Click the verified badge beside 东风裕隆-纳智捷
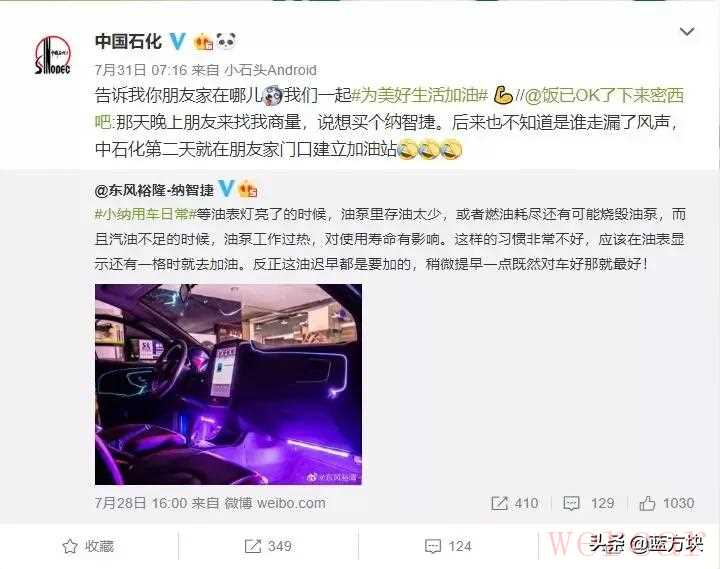 [x=225, y=188]
